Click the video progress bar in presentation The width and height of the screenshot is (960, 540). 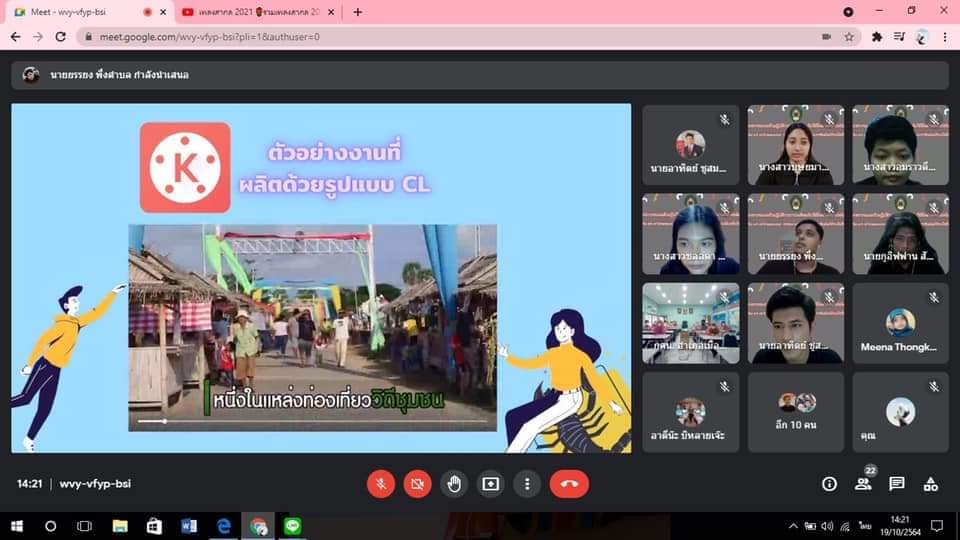312,421
